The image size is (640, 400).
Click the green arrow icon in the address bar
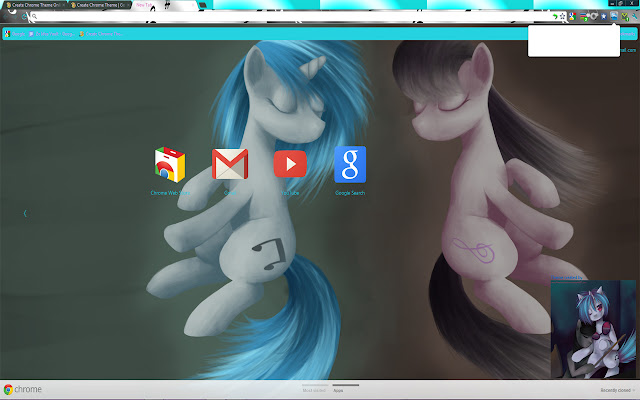(555, 17)
